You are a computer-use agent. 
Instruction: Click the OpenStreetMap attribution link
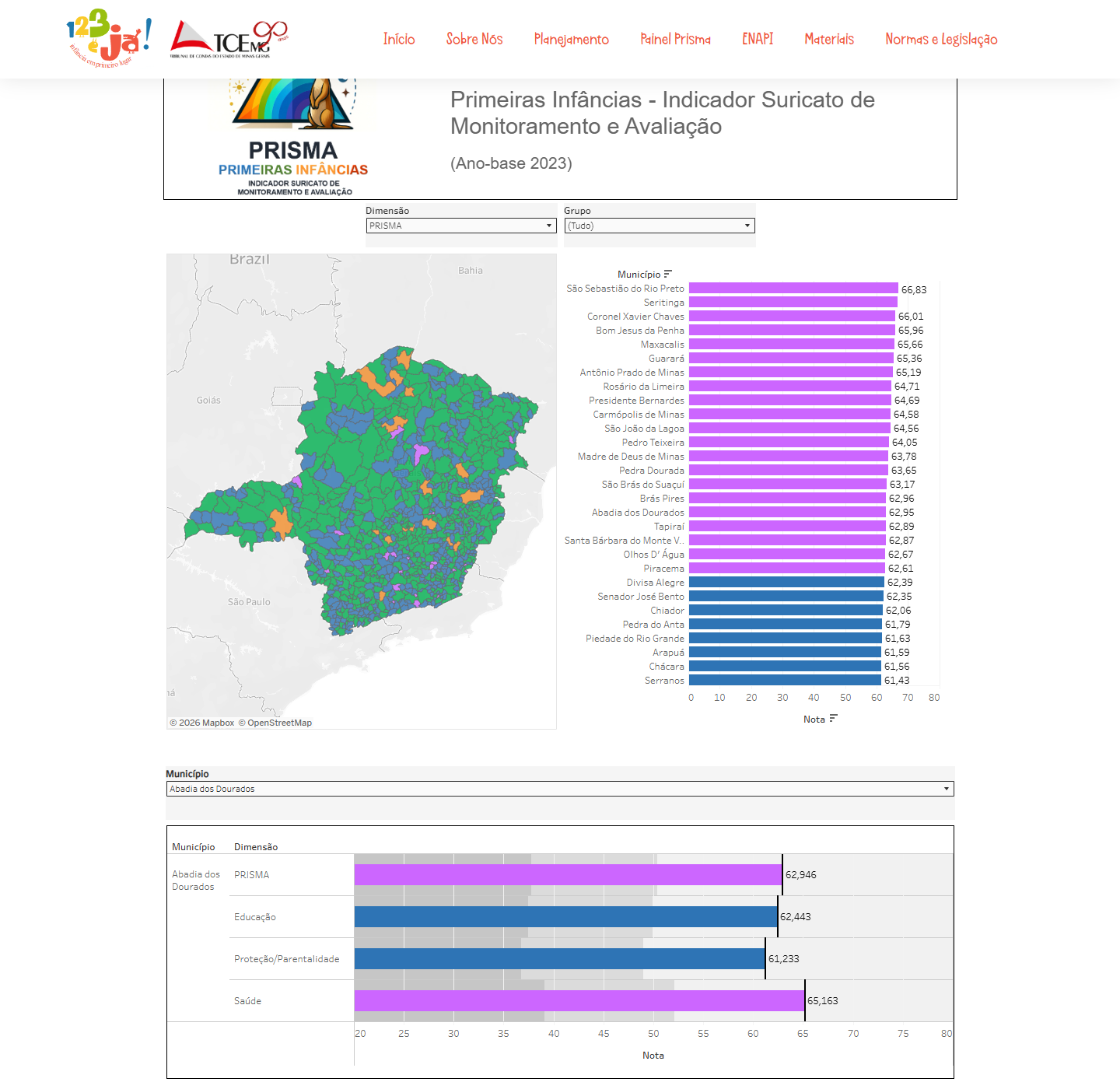coord(275,723)
